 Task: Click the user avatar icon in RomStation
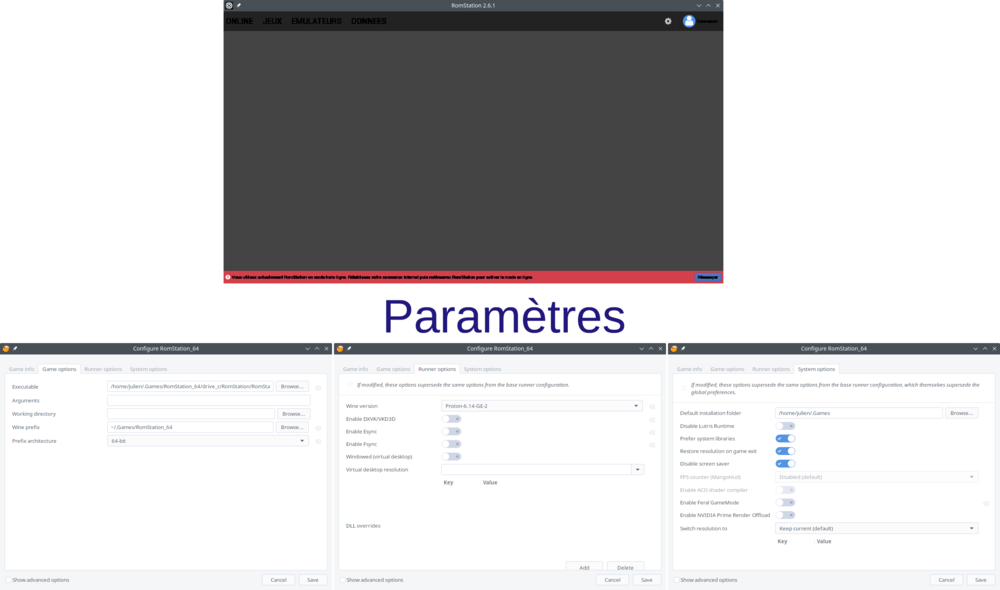coord(689,21)
